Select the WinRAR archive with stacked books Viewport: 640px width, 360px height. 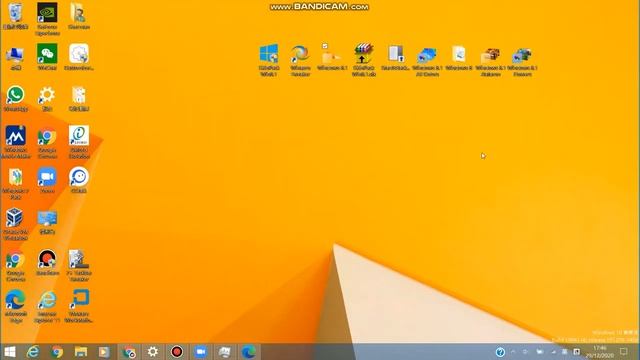click(x=363, y=54)
